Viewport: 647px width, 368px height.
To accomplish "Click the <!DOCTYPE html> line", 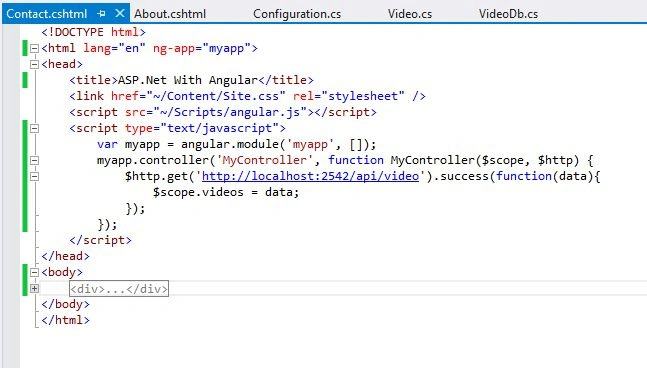I will click(x=93, y=32).
